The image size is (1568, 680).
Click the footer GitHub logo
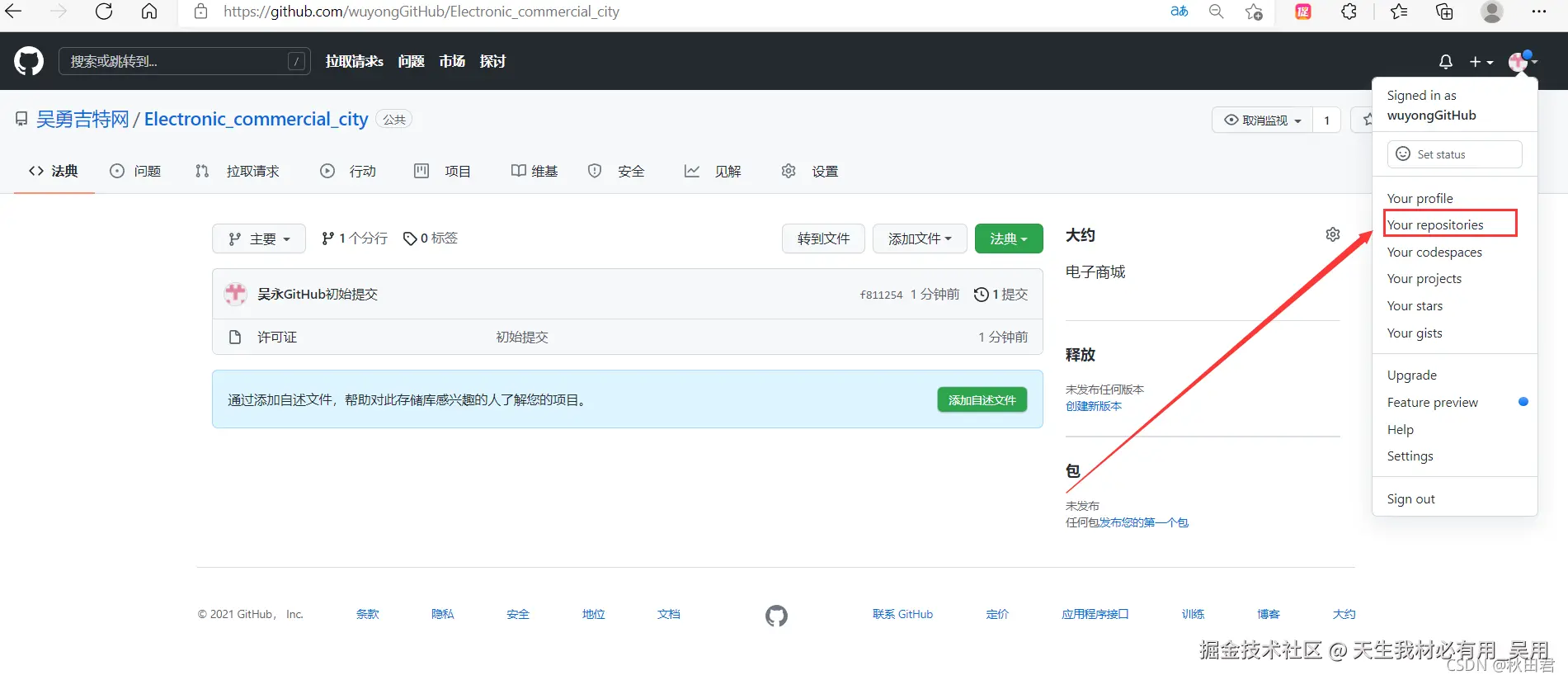tap(776, 616)
